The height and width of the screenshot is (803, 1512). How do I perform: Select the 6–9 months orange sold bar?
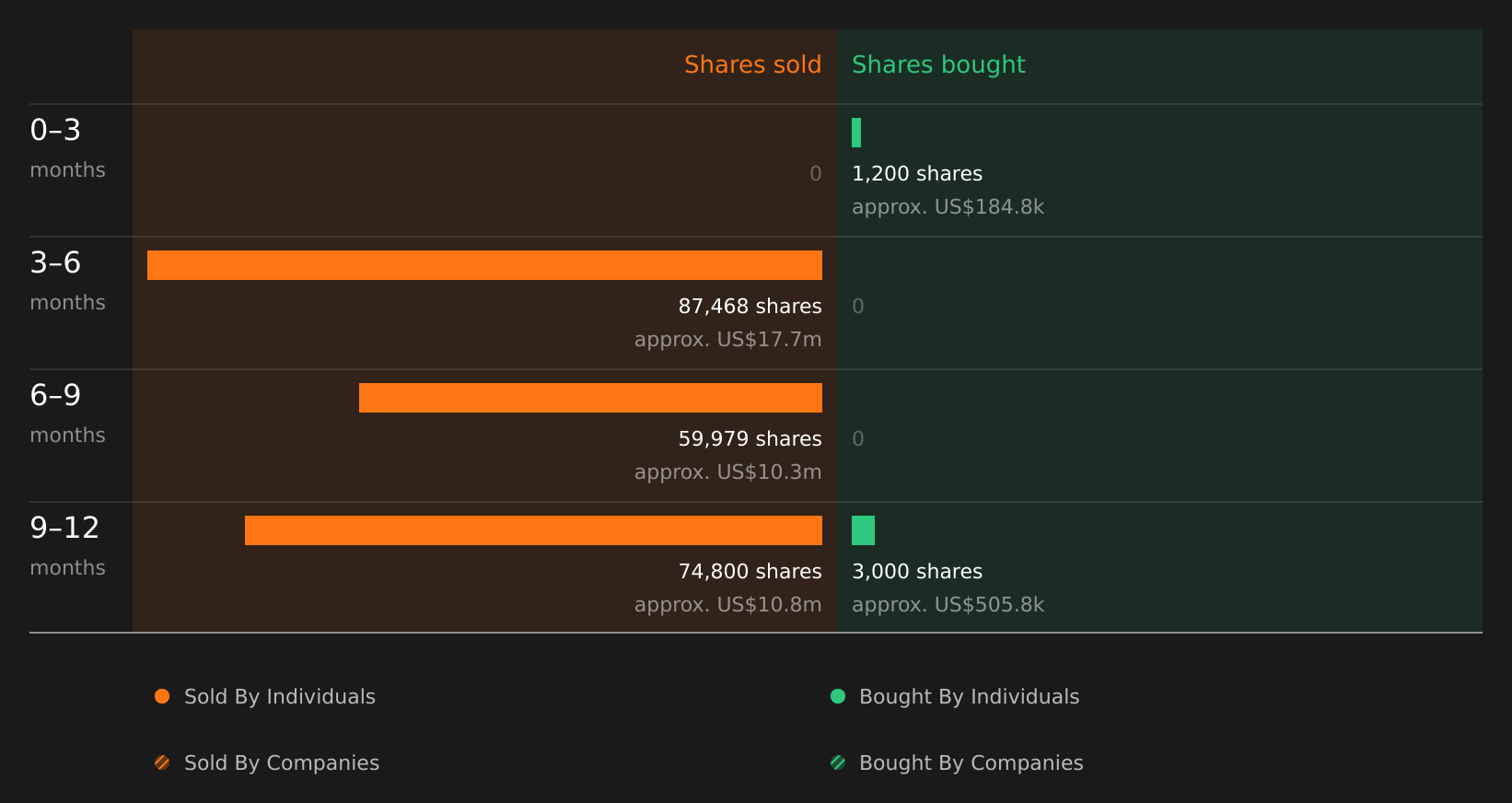(590, 398)
